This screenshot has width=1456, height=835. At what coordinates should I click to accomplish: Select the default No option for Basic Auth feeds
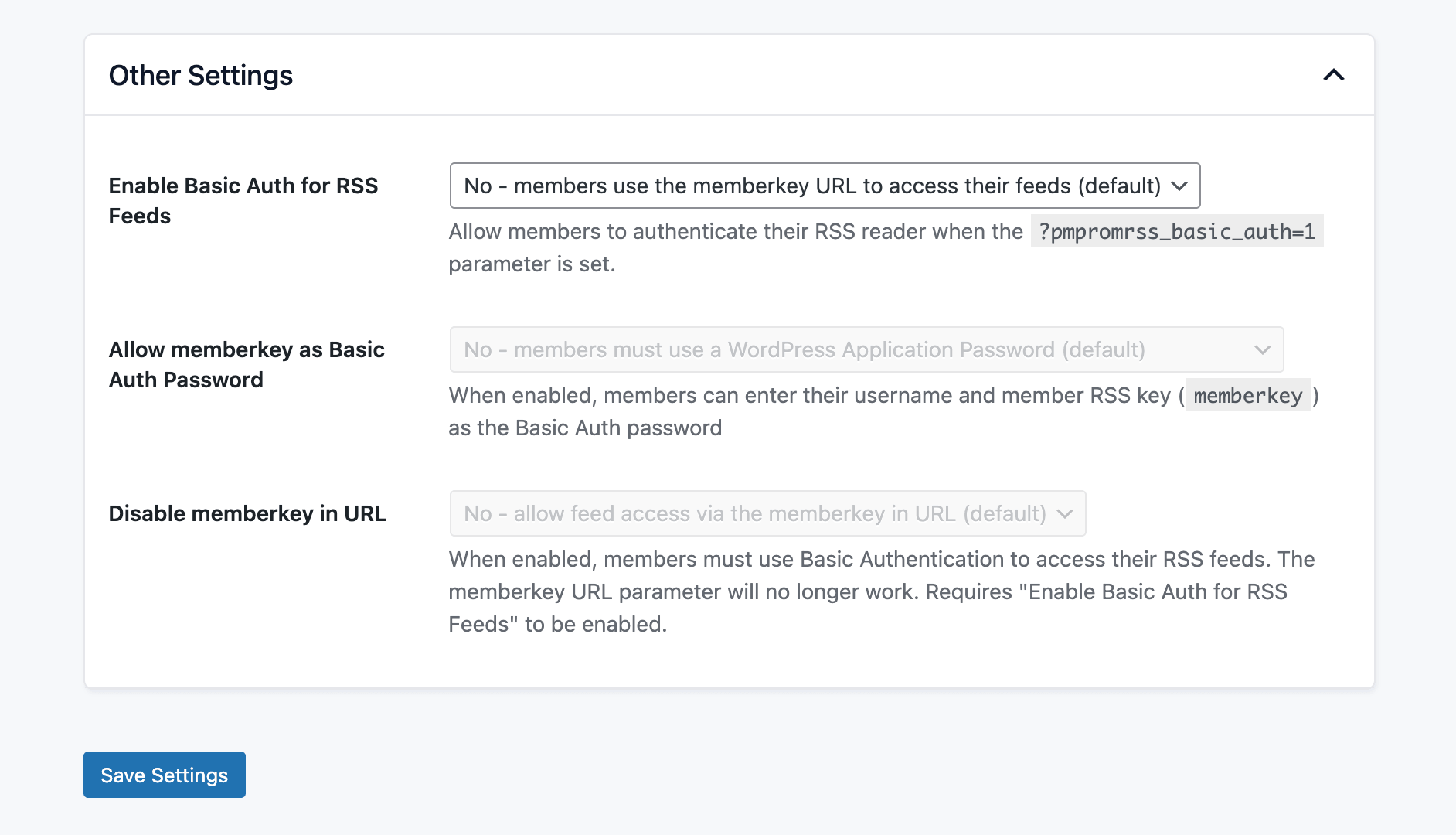pyautogui.click(x=811, y=186)
